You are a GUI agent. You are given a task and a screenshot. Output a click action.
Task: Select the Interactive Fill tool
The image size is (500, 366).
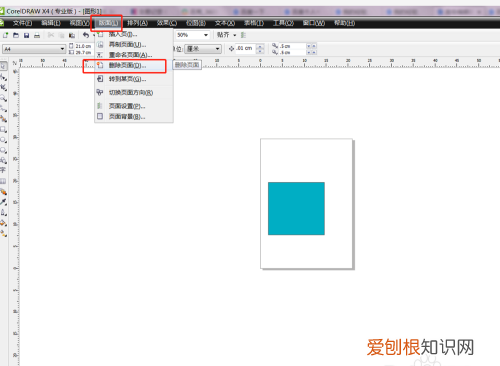pos(3,234)
